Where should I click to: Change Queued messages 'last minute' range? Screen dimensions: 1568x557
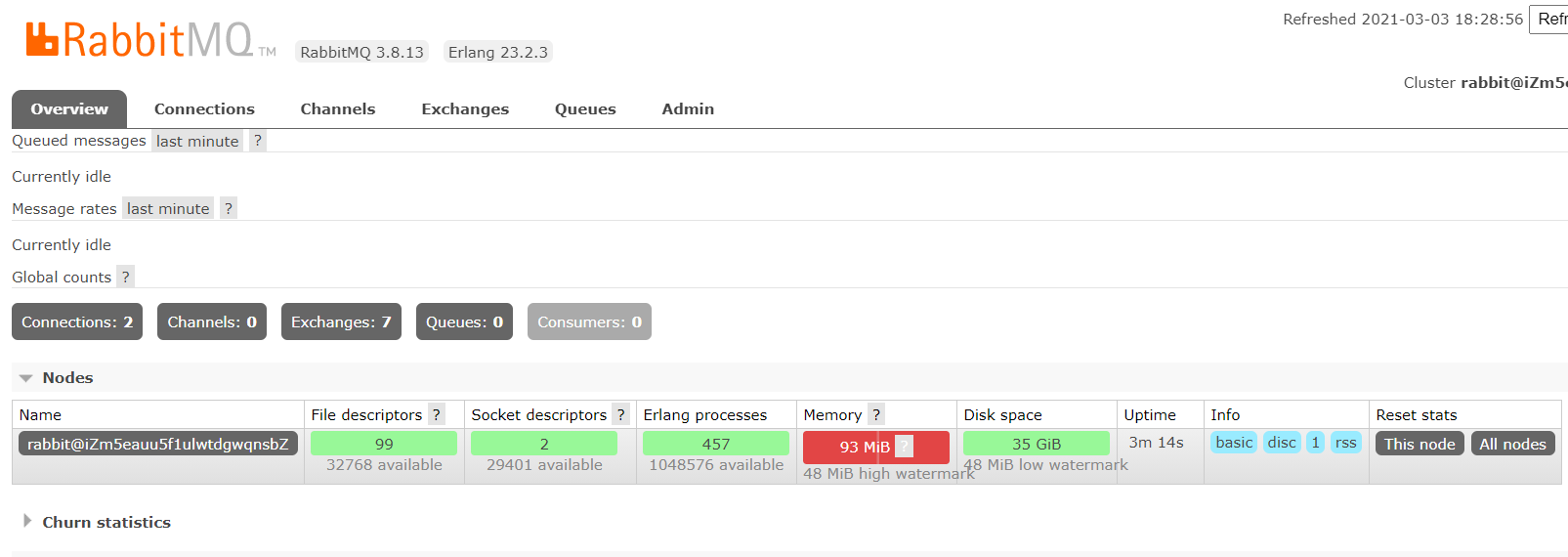tap(197, 141)
